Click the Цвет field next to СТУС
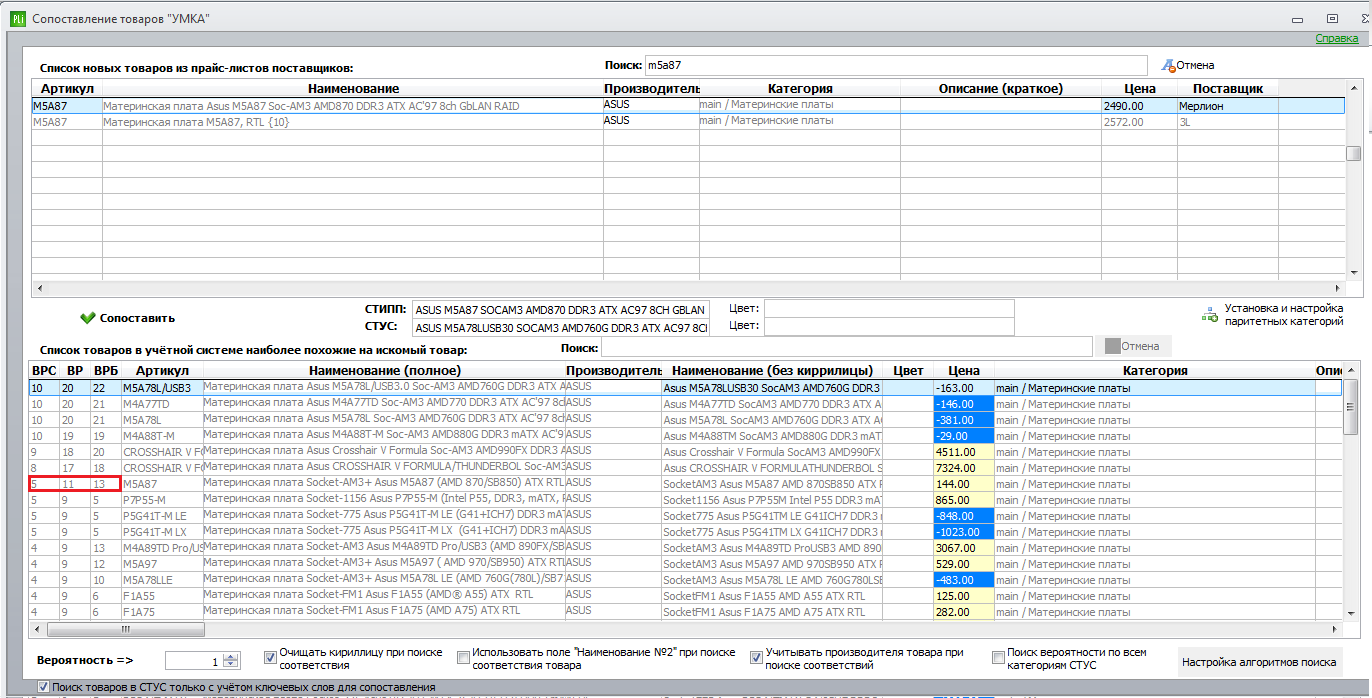This screenshot has width=1372, height=698. coord(889,327)
